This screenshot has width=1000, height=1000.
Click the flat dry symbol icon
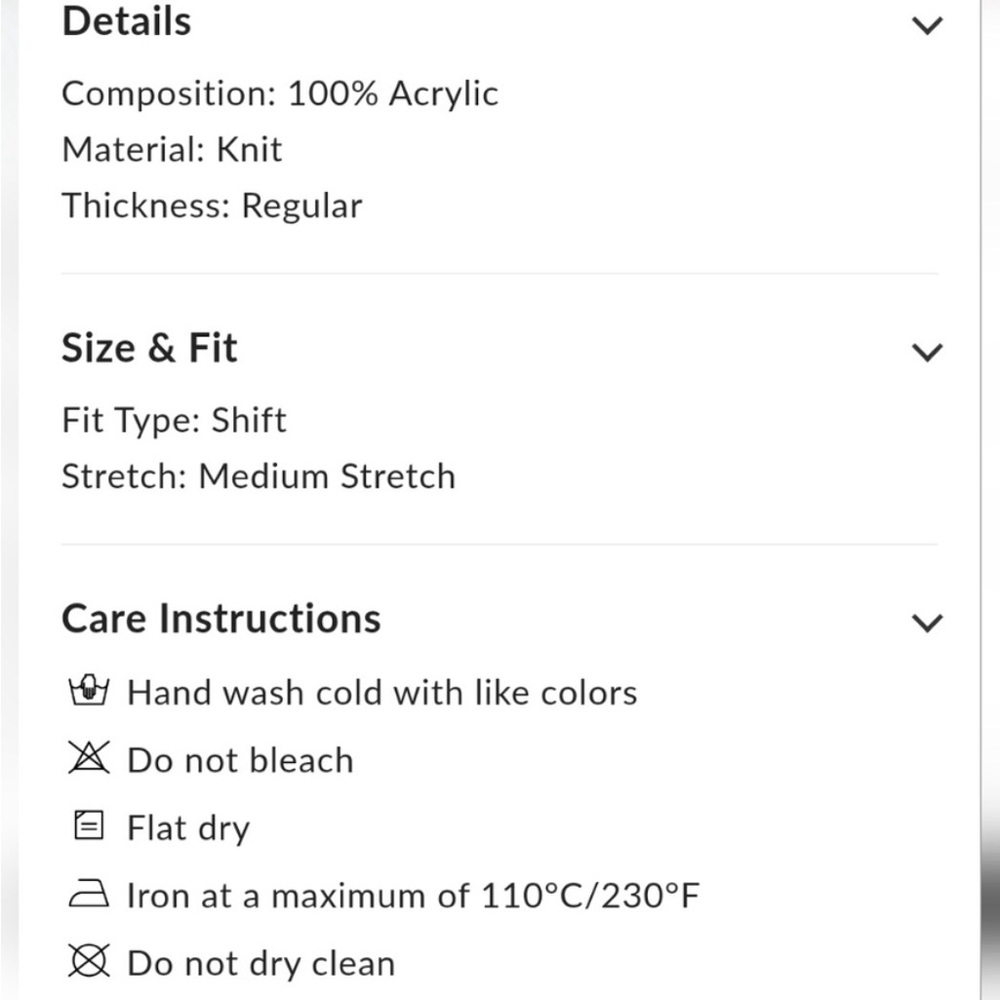point(88,827)
